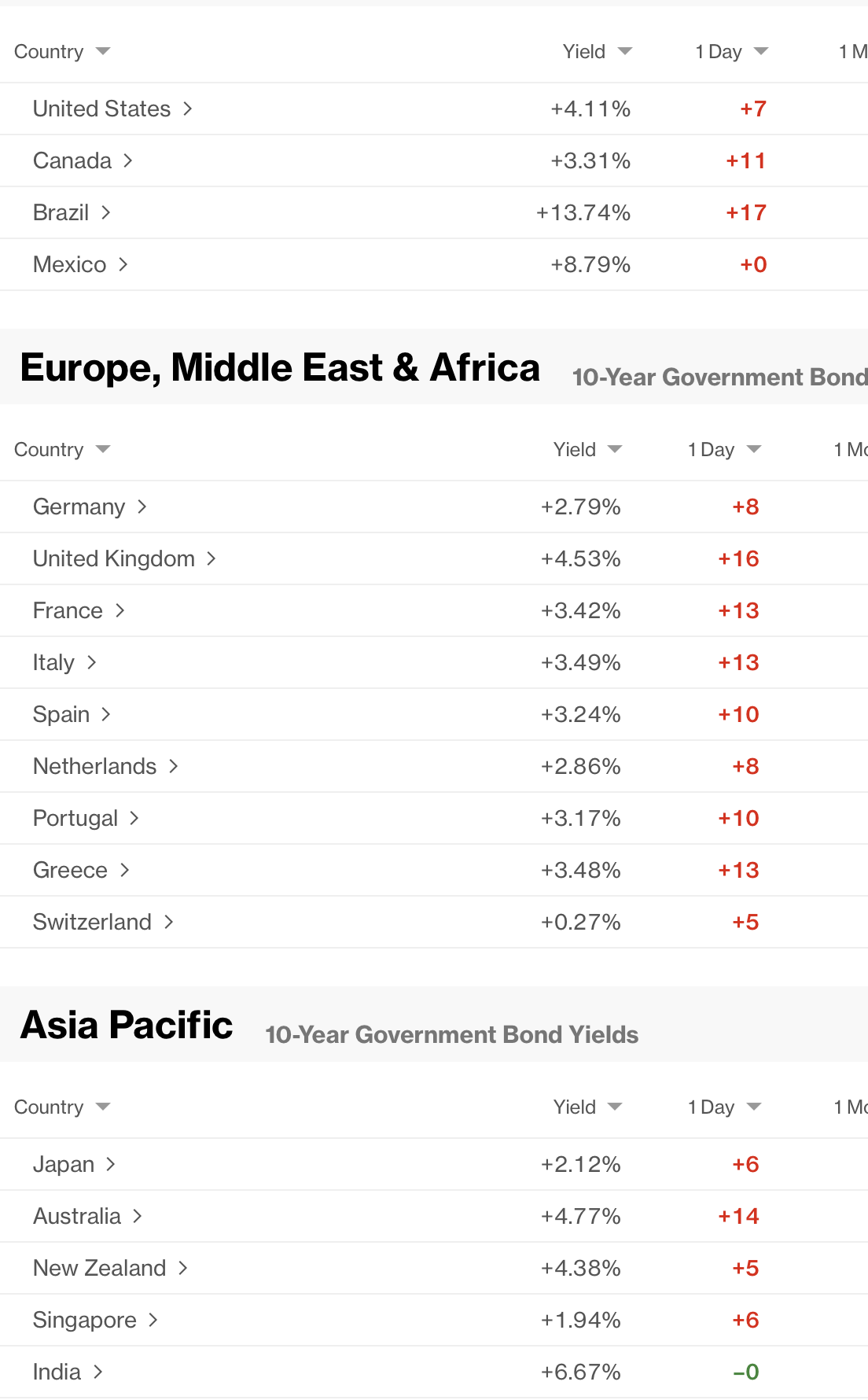This screenshot has height=1400, width=868.
Task: Click the chevron icon beside Italy
Action: pyautogui.click(x=92, y=662)
